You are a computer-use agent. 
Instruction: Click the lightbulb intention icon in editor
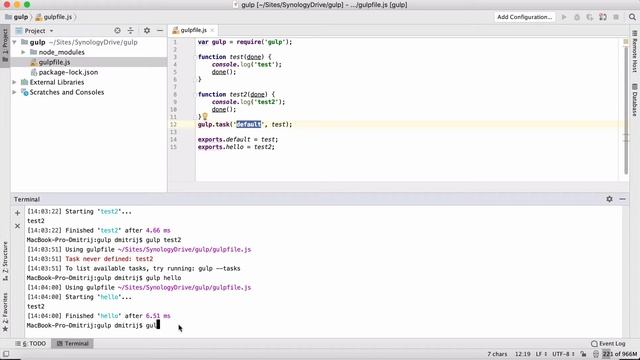coord(205,117)
